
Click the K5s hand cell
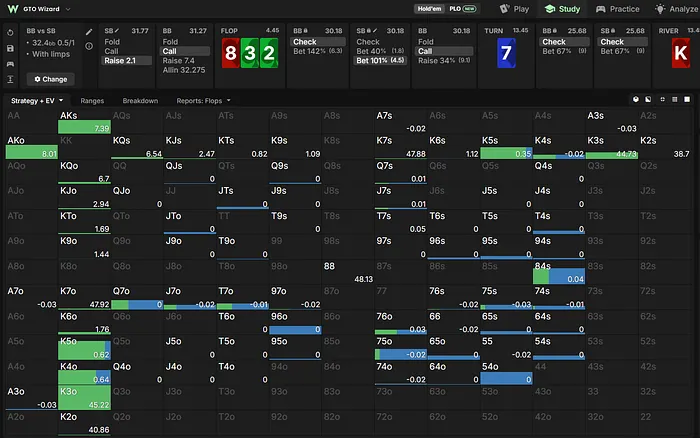[x=506, y=147]
